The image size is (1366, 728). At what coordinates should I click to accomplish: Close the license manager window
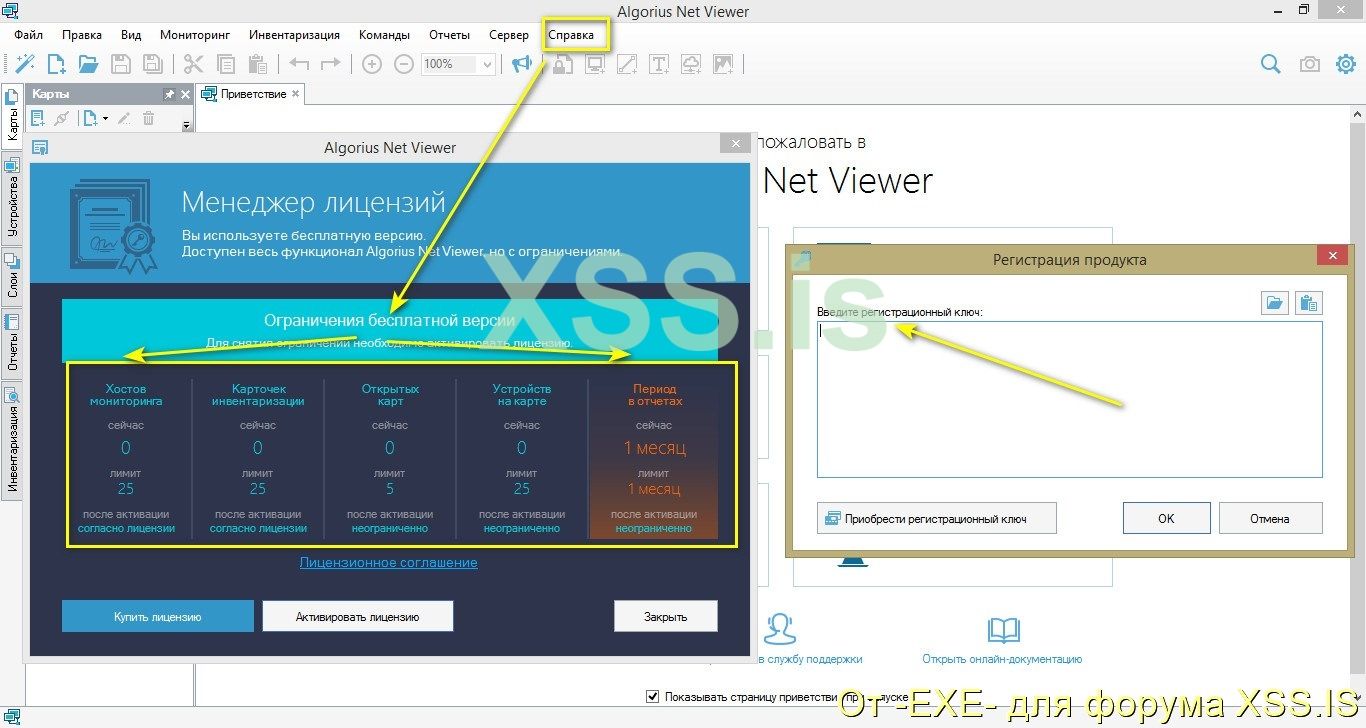[x=736, y=144]
